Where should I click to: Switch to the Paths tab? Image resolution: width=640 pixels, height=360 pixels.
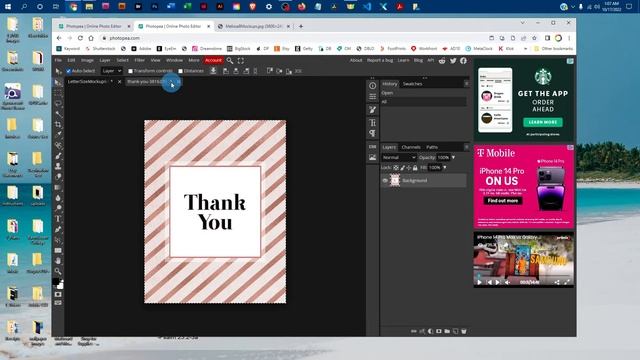(432, 147)
